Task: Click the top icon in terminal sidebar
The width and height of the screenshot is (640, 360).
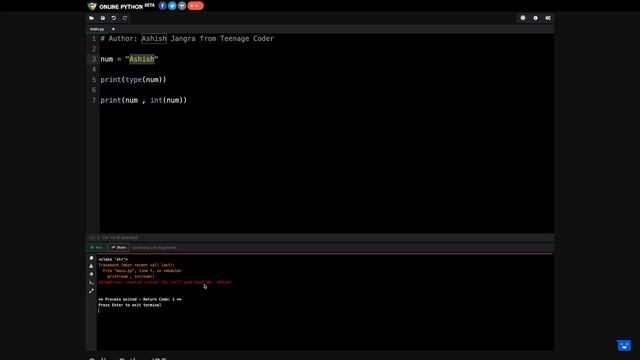Action: click(91, 258)
